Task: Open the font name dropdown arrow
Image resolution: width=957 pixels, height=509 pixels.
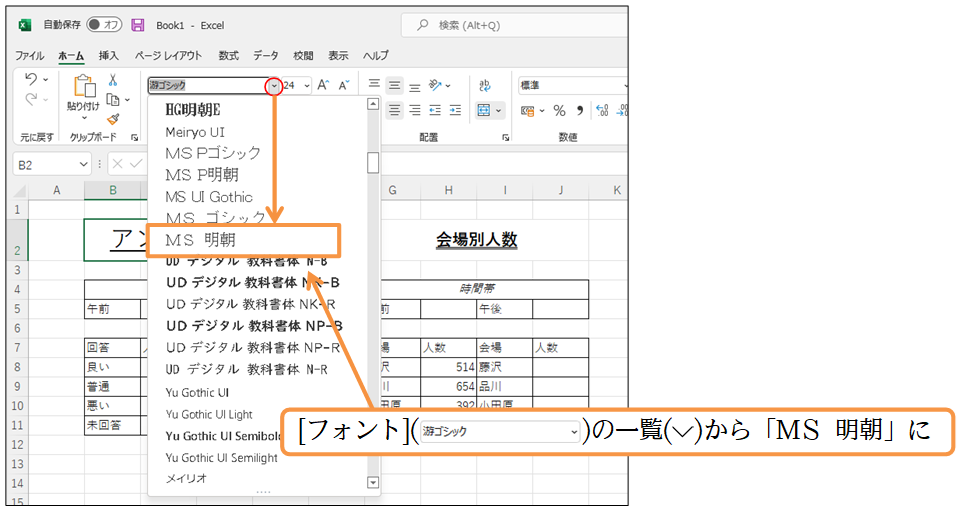Action: 274,86
